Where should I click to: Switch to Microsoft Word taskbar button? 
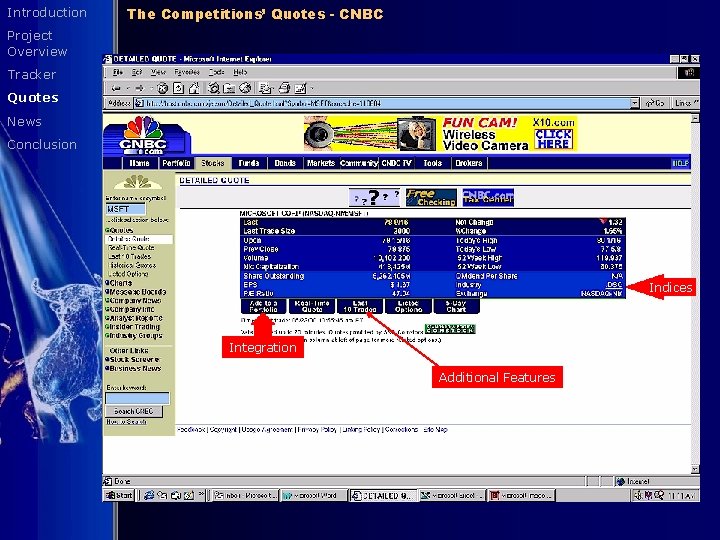pyautogui.click(x=314, y=495)
